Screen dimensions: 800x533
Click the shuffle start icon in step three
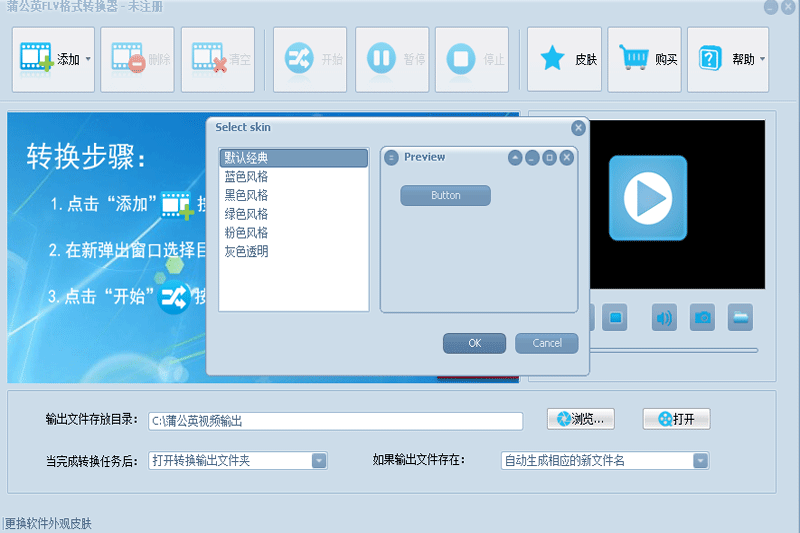[173, 297]
